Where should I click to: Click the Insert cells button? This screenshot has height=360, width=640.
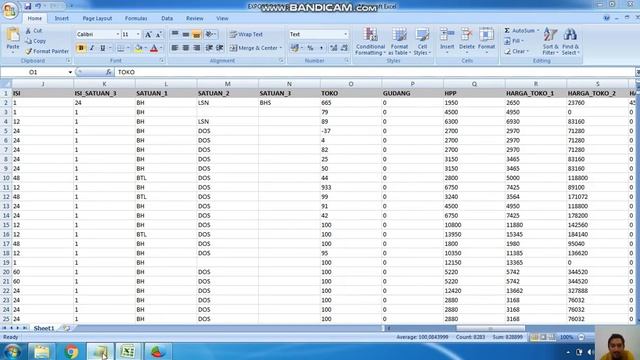pyautogui.click(x=447, y=41)
